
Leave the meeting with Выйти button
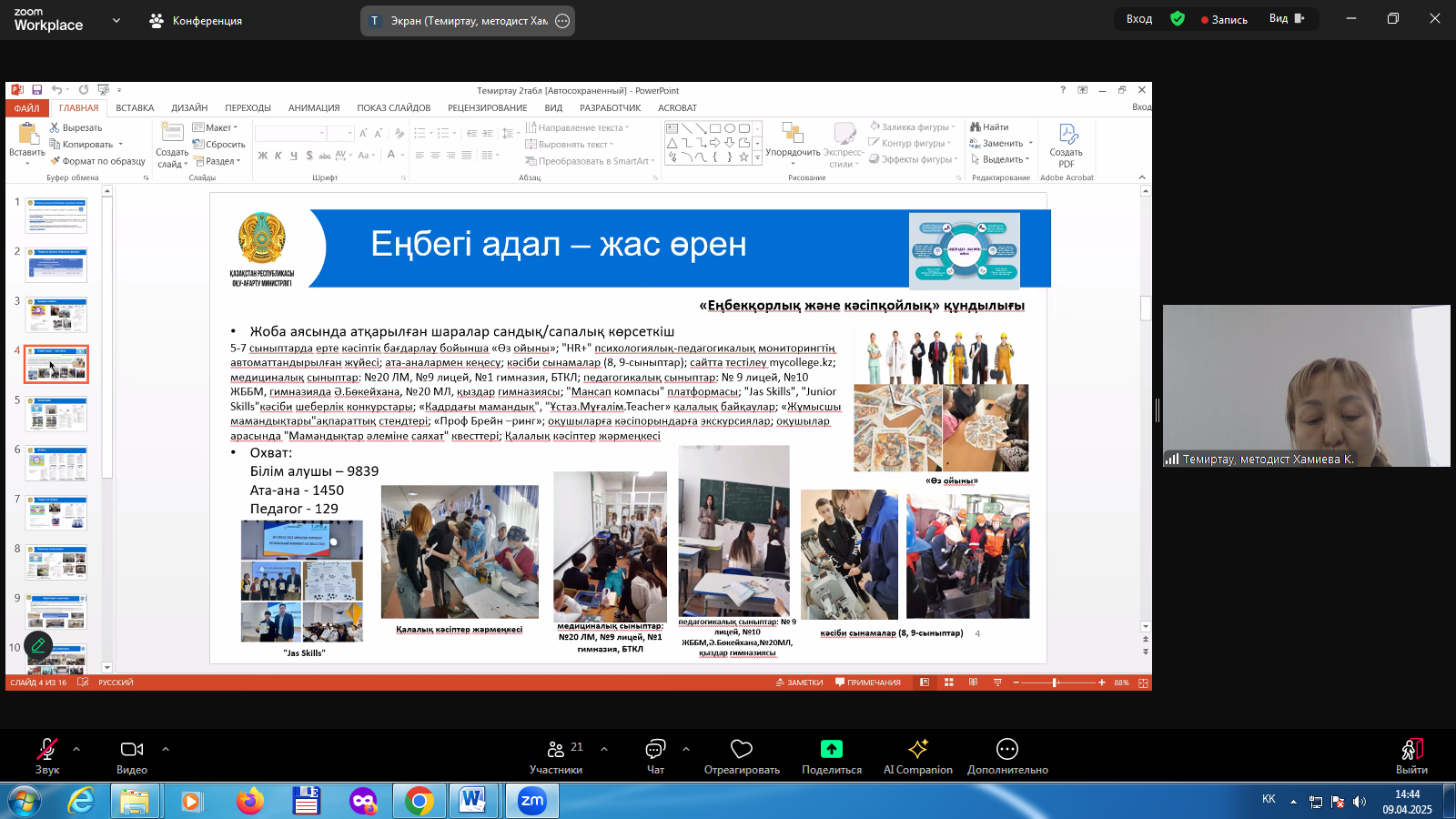pyautogui.click(x=1411, y=755)
